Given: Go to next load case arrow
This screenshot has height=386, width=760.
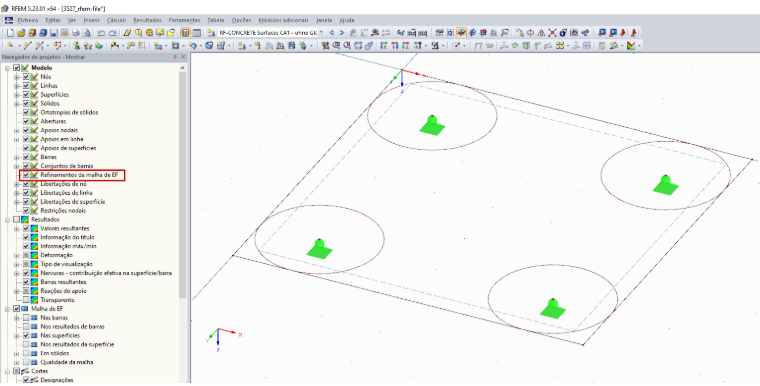Looking at the screenshot, I should tap(342, 33).
